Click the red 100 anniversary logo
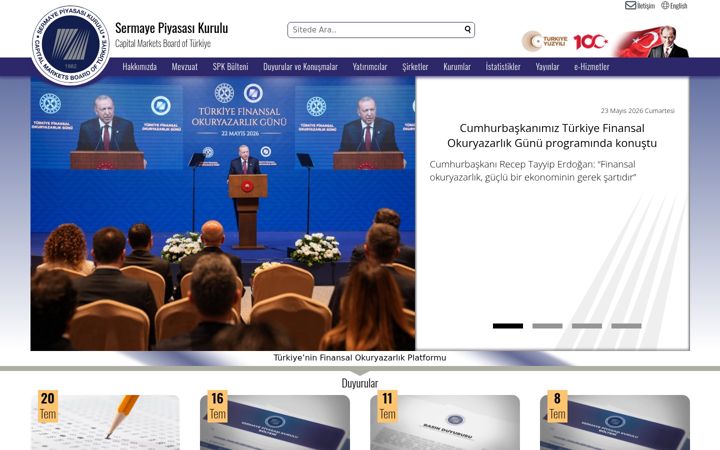 coord(591,41)
